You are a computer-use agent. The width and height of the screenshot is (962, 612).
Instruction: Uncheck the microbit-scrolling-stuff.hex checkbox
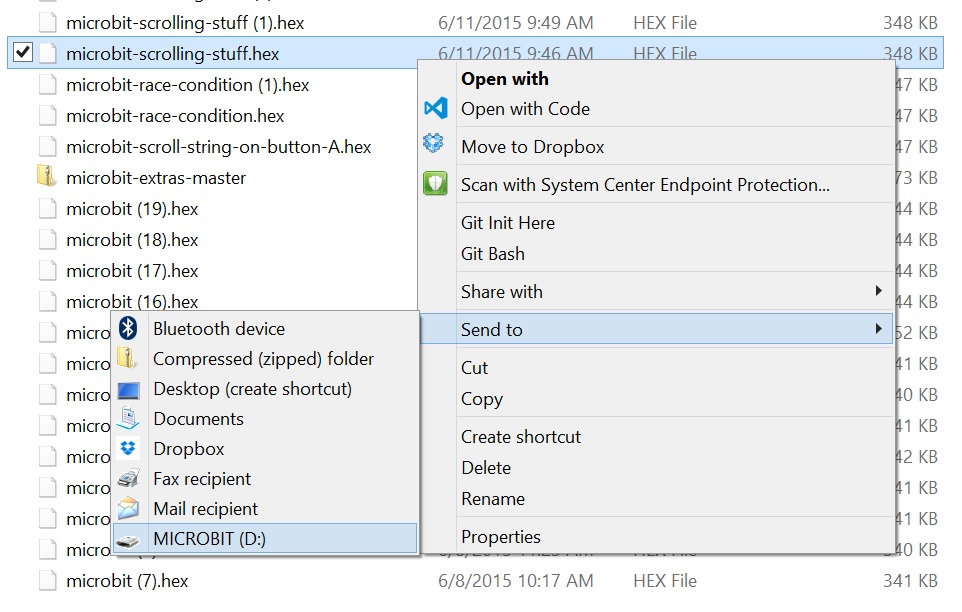pos(24,53)
